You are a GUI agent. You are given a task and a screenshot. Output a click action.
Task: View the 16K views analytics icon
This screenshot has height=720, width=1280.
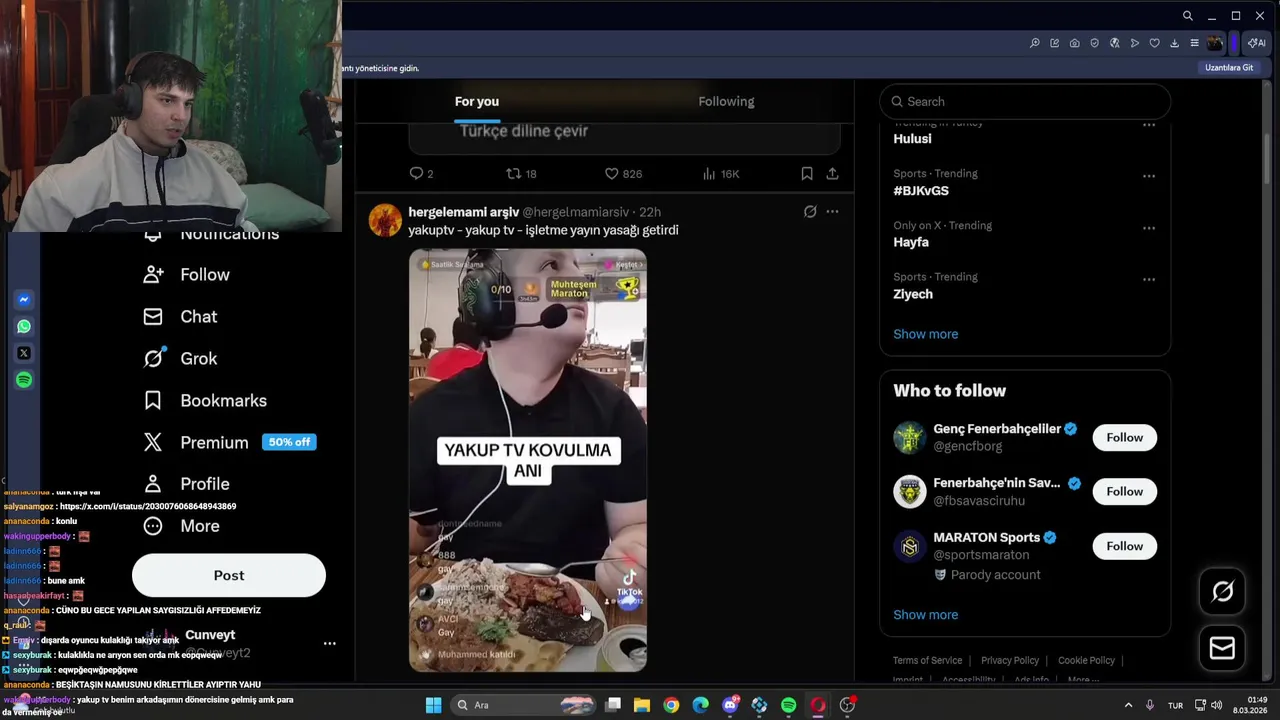tap(721, 173)
